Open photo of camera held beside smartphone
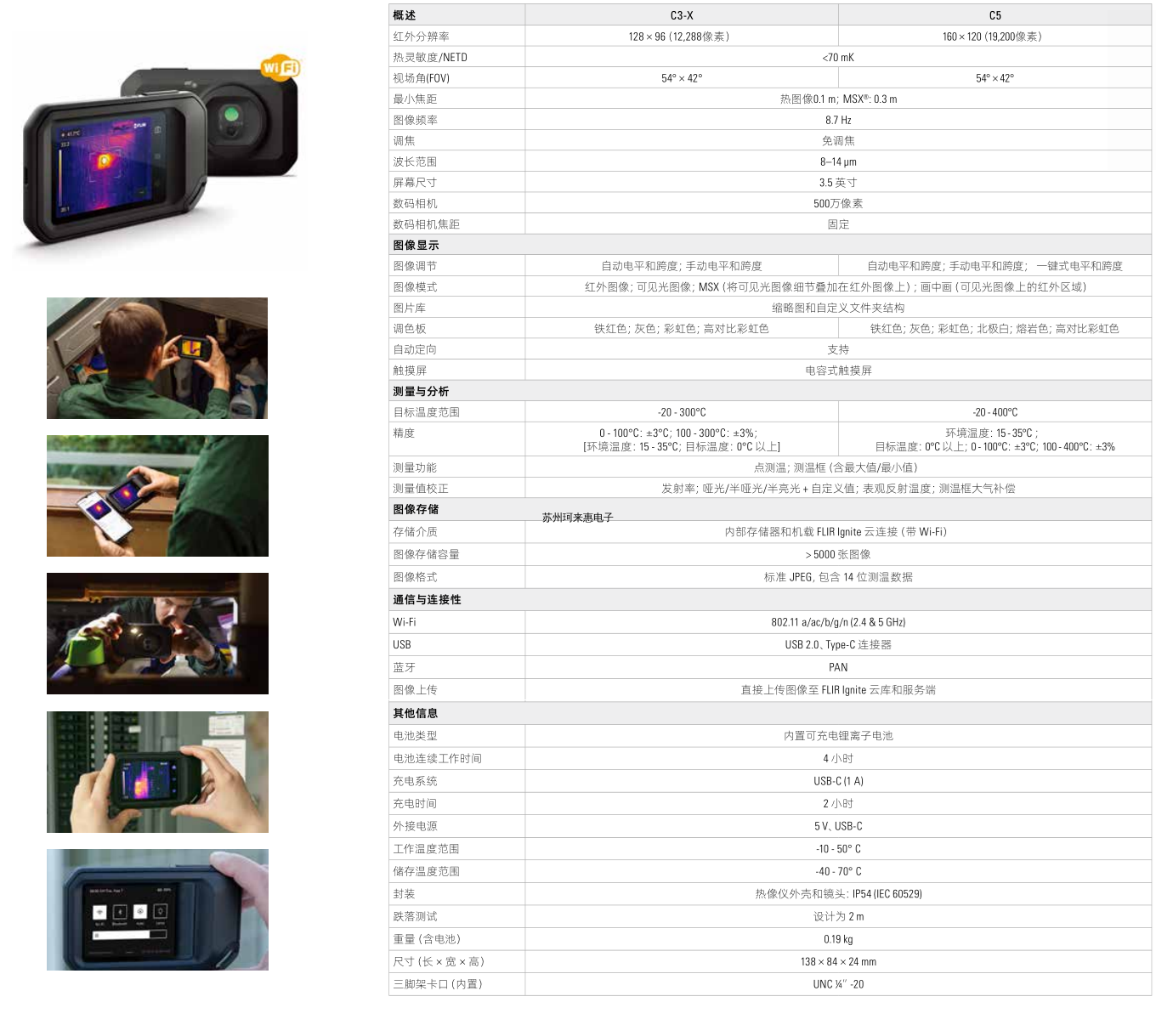 (x=157, y=496)
